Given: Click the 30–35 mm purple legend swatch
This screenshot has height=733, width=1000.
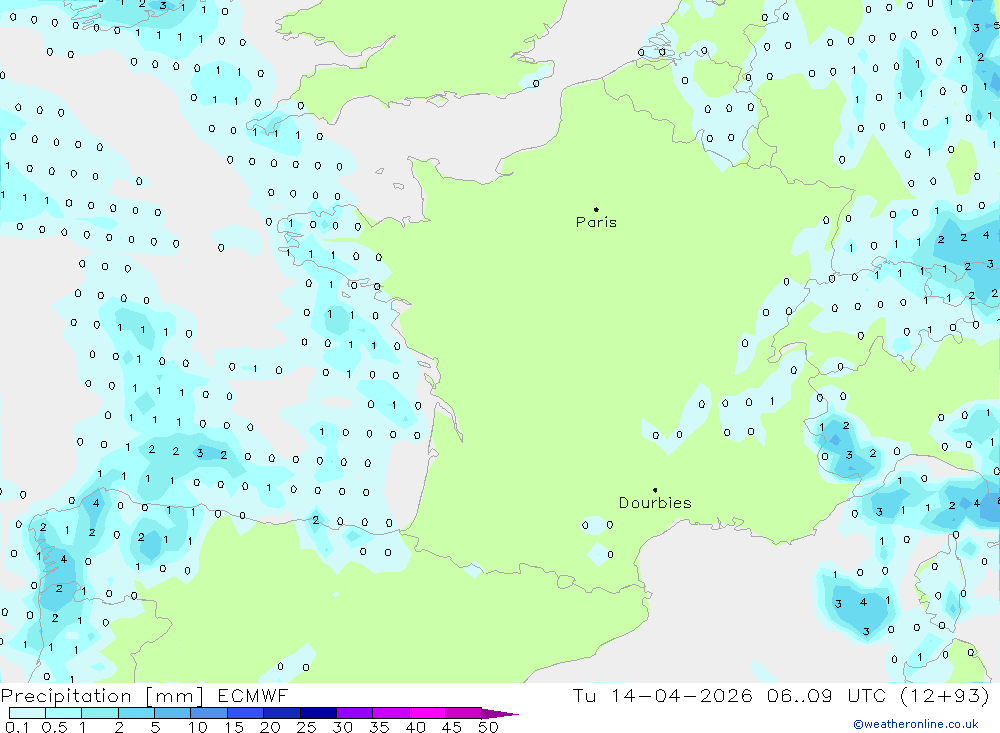Looking at the screenshot, I should pos(355,713).
